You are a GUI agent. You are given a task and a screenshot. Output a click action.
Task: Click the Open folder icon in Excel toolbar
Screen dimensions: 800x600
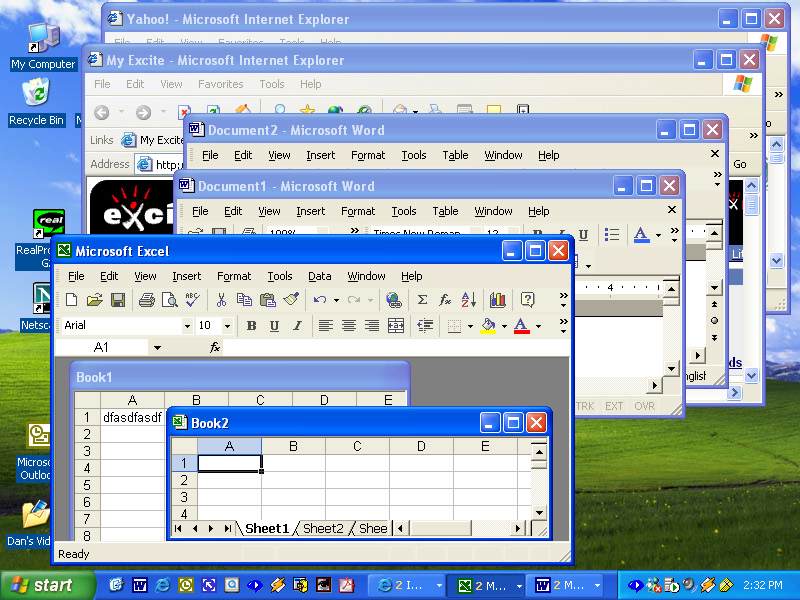pyautogui.click(x=94, y=299)
